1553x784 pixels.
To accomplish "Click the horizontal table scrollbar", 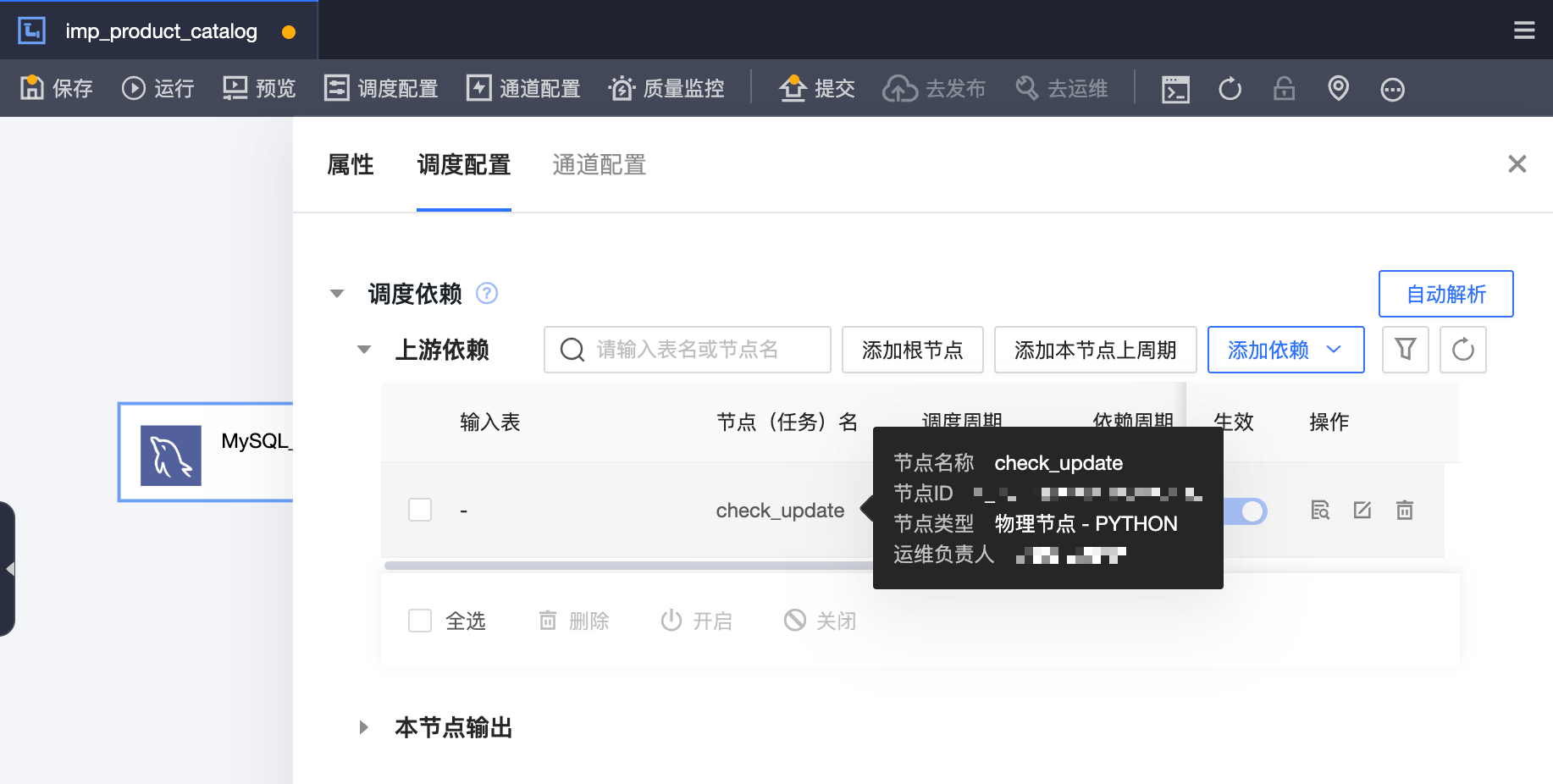I will click(628, 565).
